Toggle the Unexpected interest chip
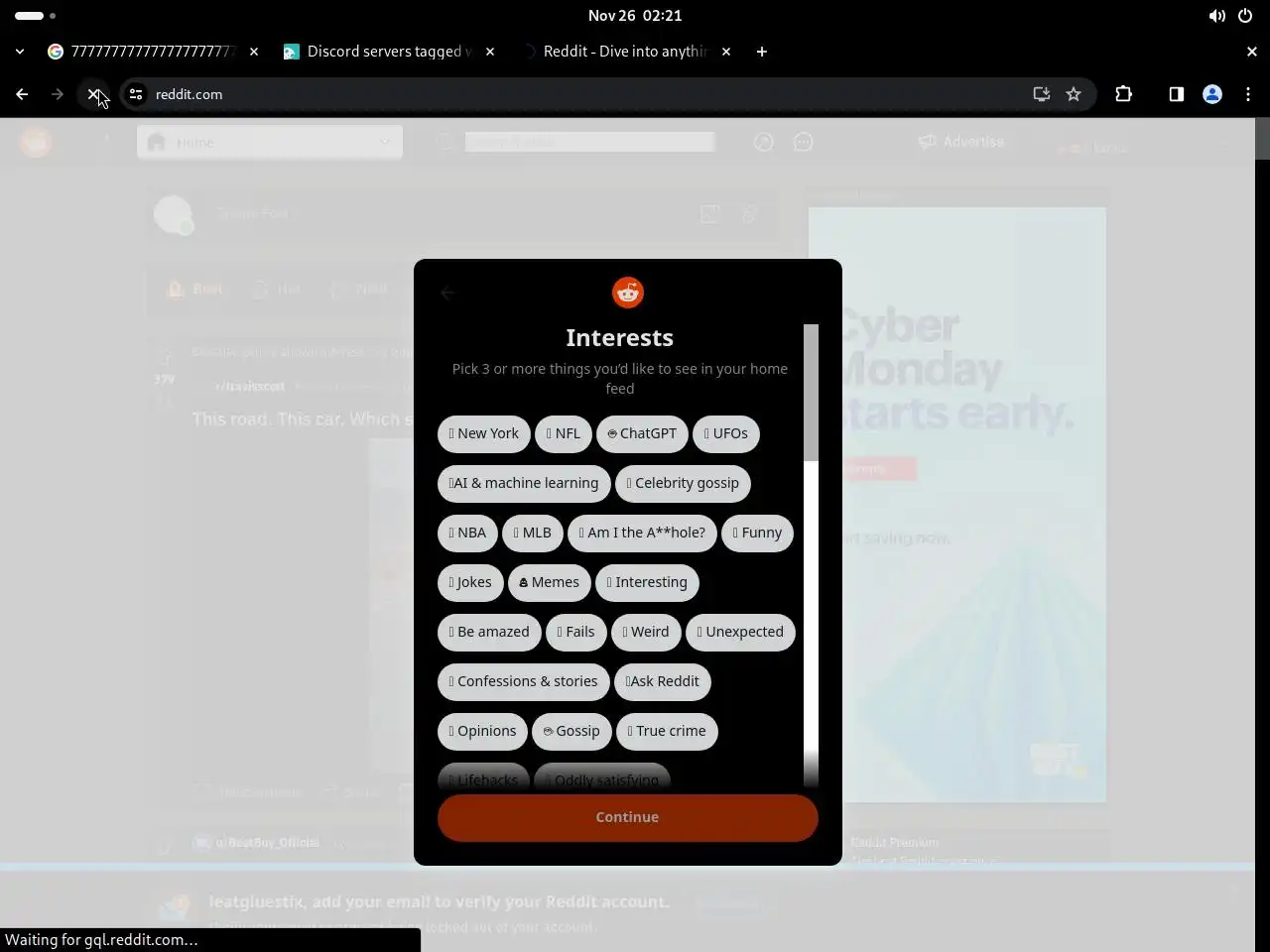Screen dimensions: 1270x952 (x=740, y=632)
